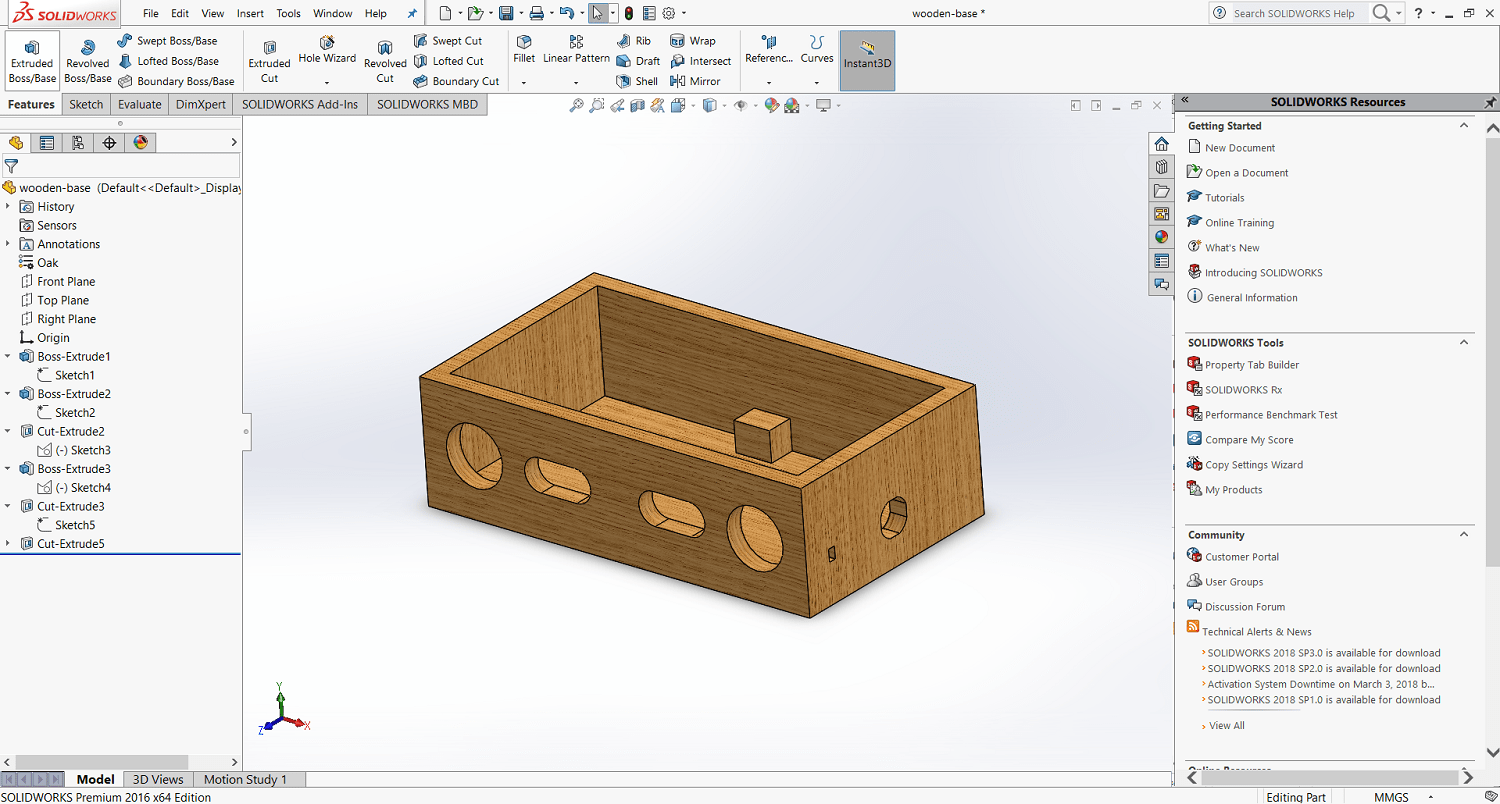Start an Extruded Cut
The width and height of the screenshot is (1500, 804).
(x=269, y=61)
